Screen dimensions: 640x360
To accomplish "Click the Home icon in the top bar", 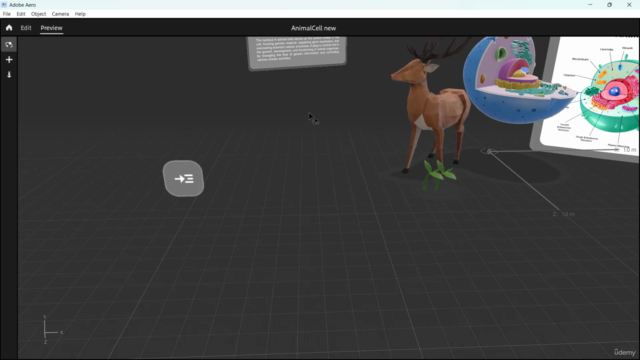I will tap(9, 28).
